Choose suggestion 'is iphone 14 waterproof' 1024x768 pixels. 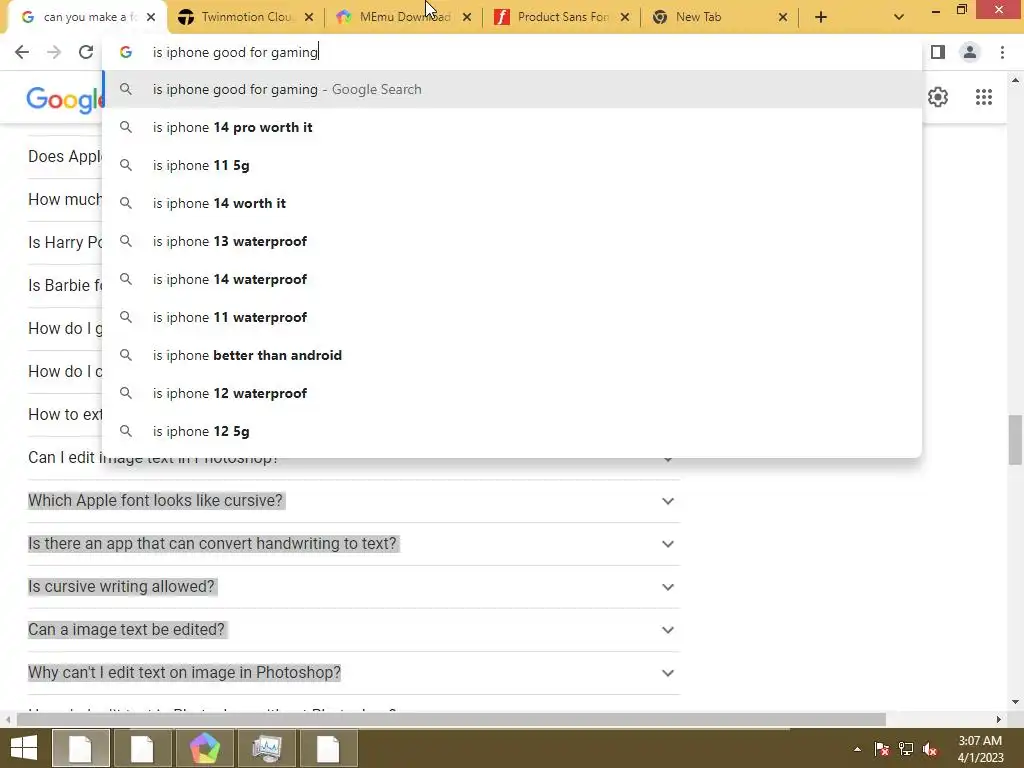[x=512, y=279]
